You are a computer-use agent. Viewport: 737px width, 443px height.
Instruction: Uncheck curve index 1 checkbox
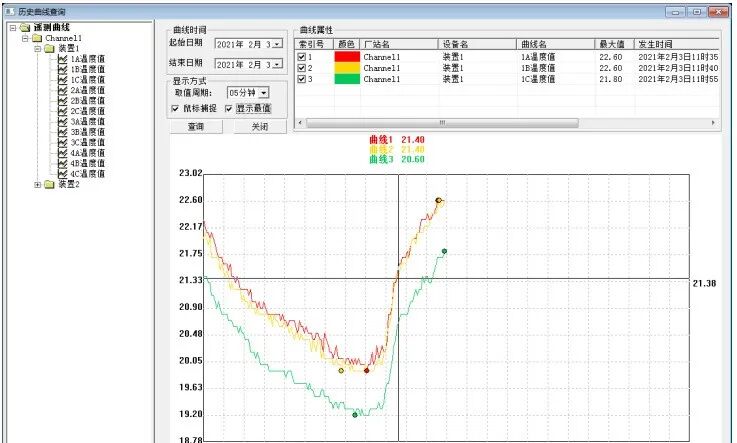[x=302, y=56]
